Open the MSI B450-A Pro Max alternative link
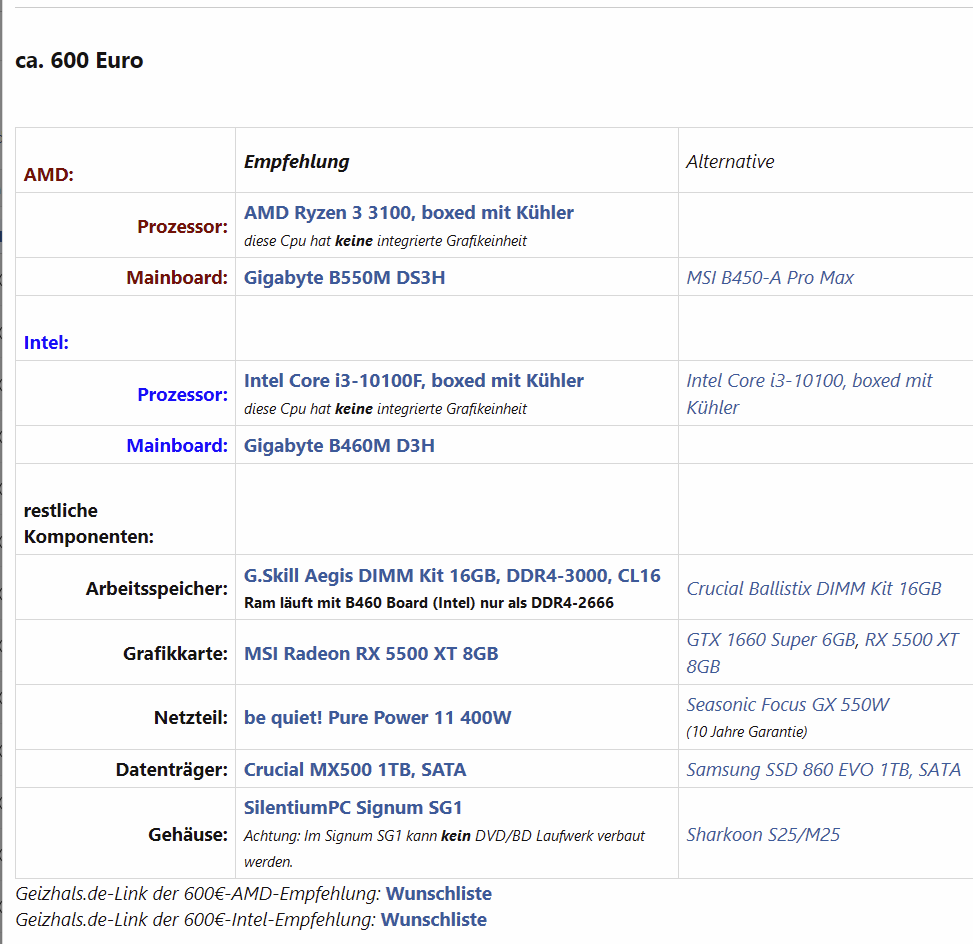Viewport: 973px width, 944px height. click(769, 277)
